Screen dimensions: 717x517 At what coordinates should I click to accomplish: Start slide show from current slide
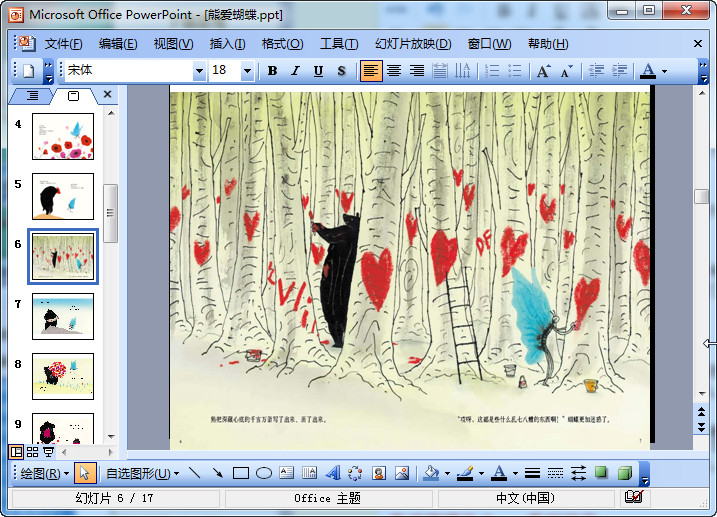point(48,452)
